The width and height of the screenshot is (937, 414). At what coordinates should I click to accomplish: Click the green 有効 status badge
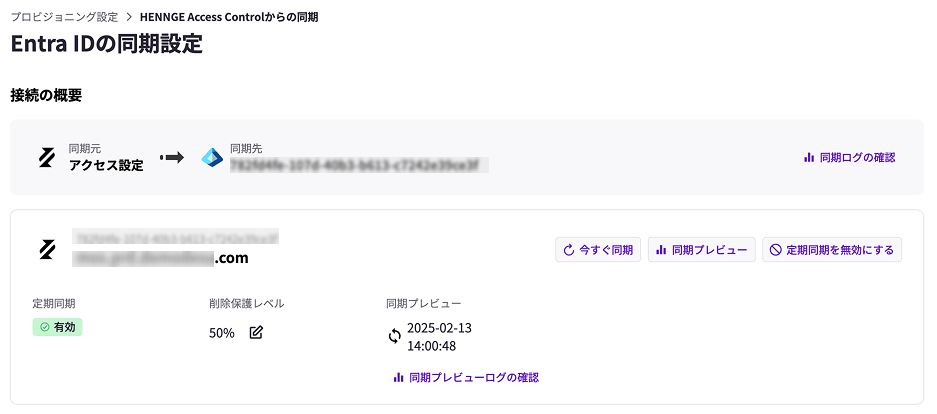click(57, 327)
